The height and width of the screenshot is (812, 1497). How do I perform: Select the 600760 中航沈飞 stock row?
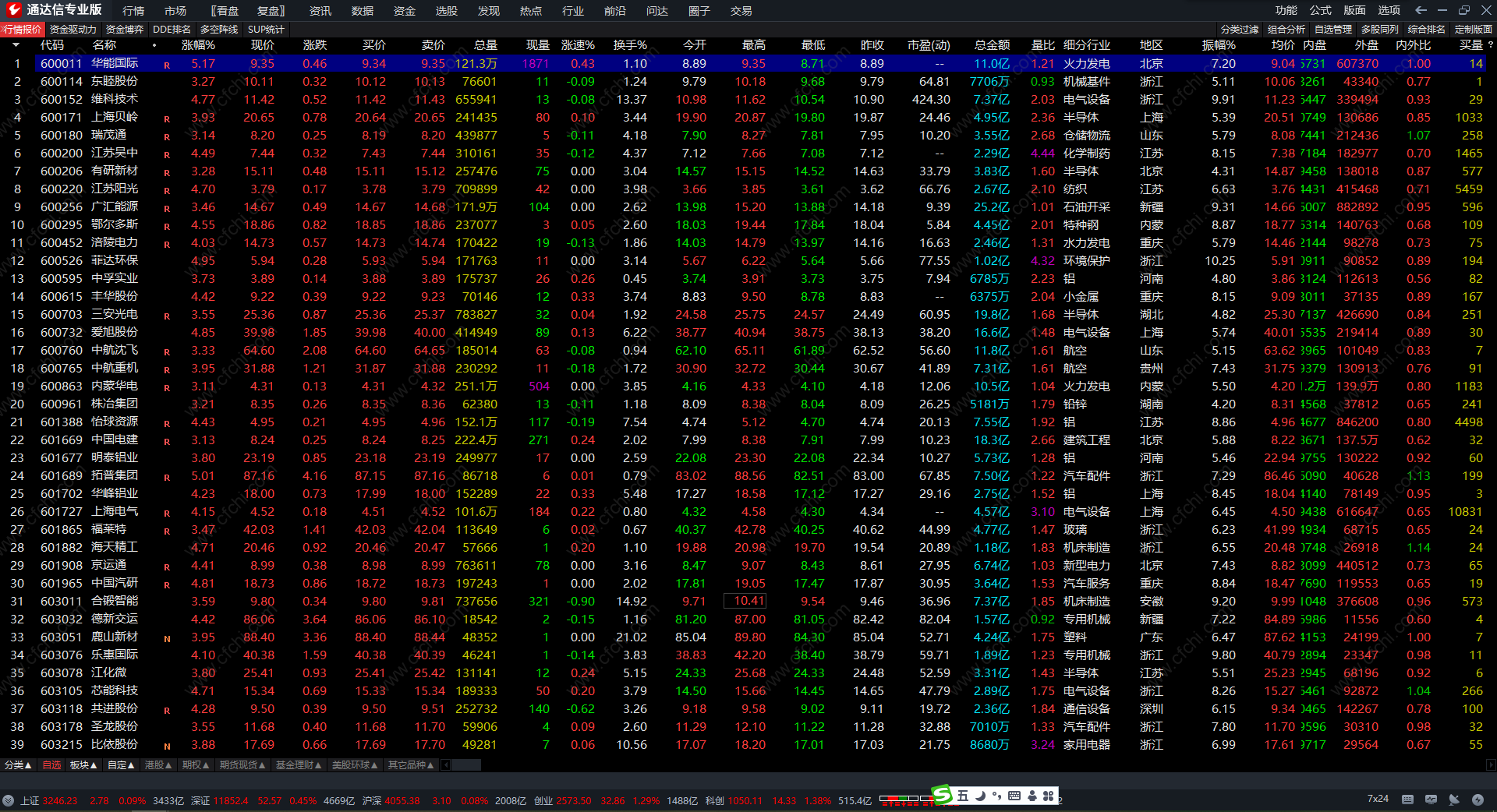tap(748, 351)
